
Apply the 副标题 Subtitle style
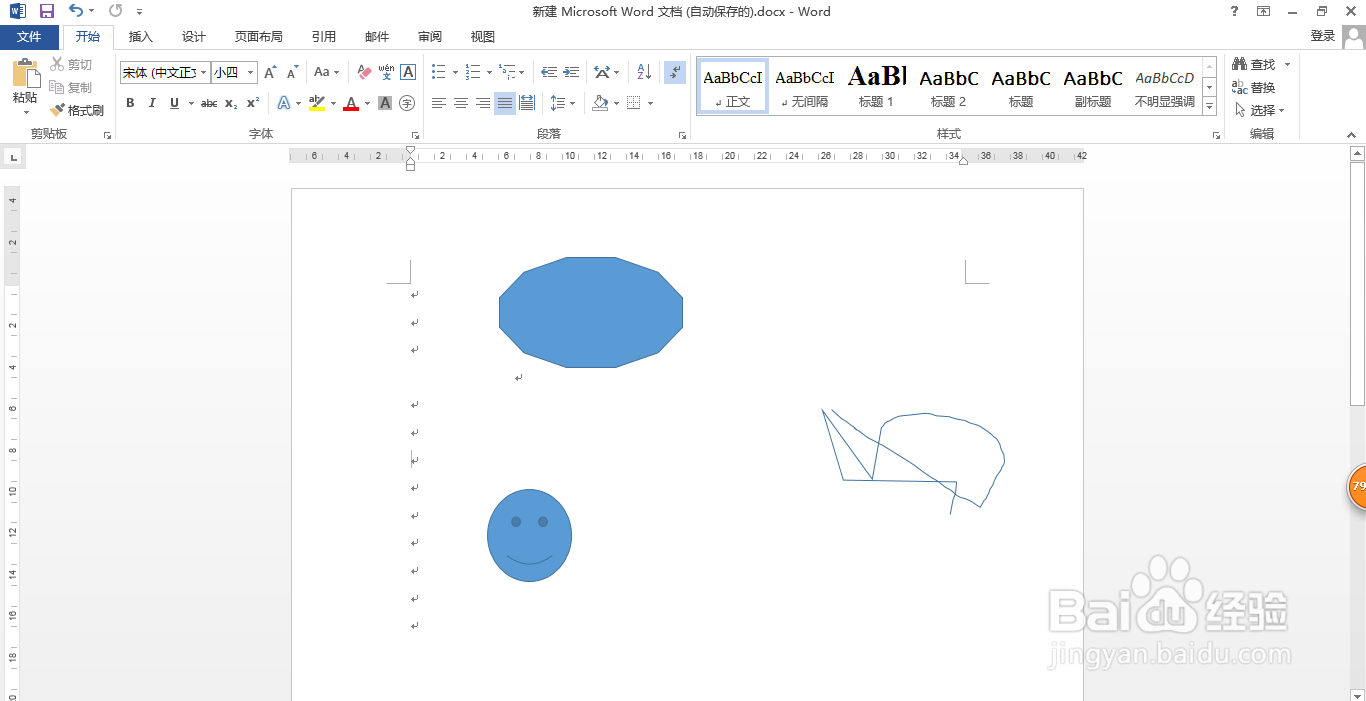click(1093, 86)
